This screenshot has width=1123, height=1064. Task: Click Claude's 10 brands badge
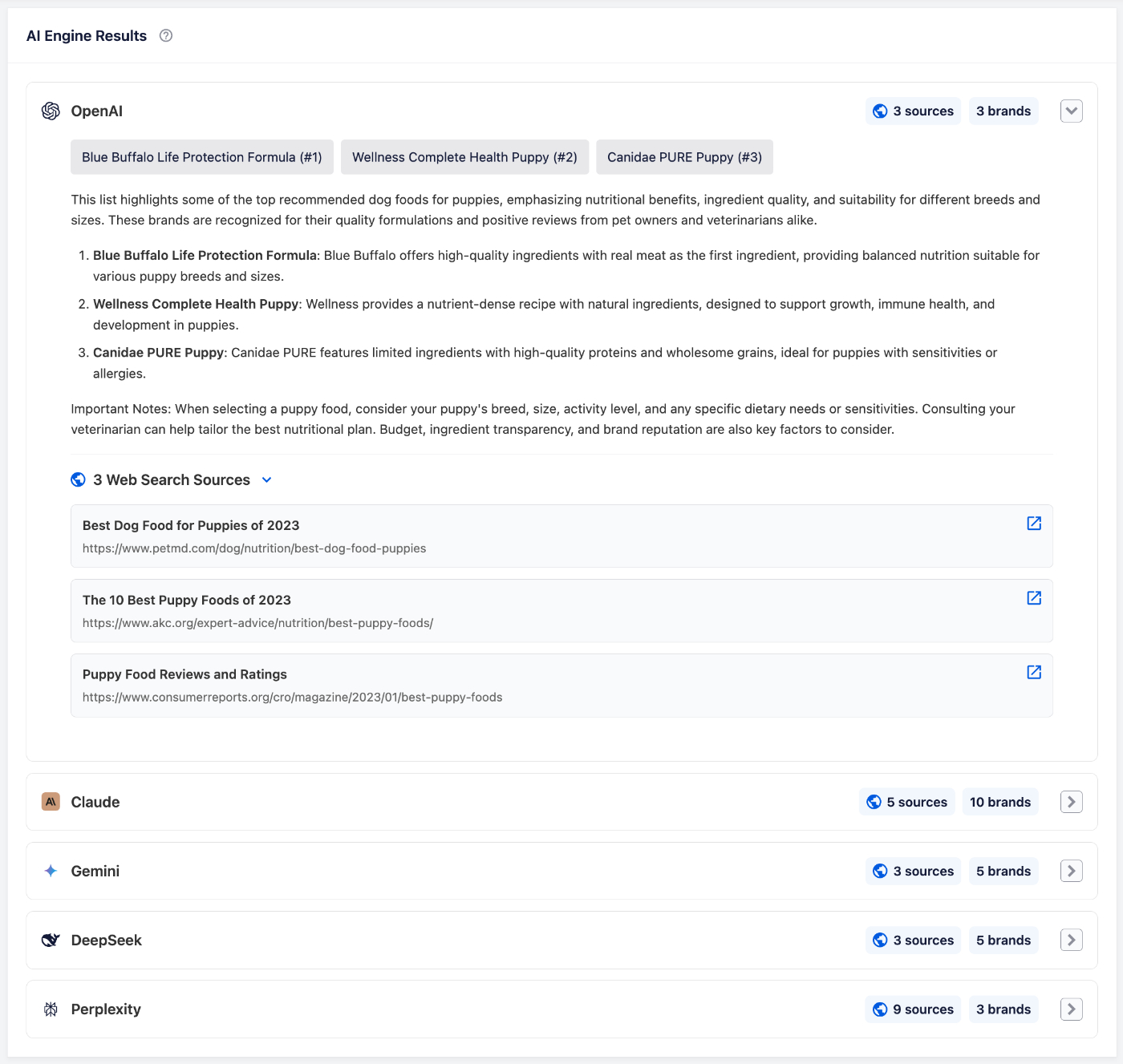click(x=1000, y=802)
